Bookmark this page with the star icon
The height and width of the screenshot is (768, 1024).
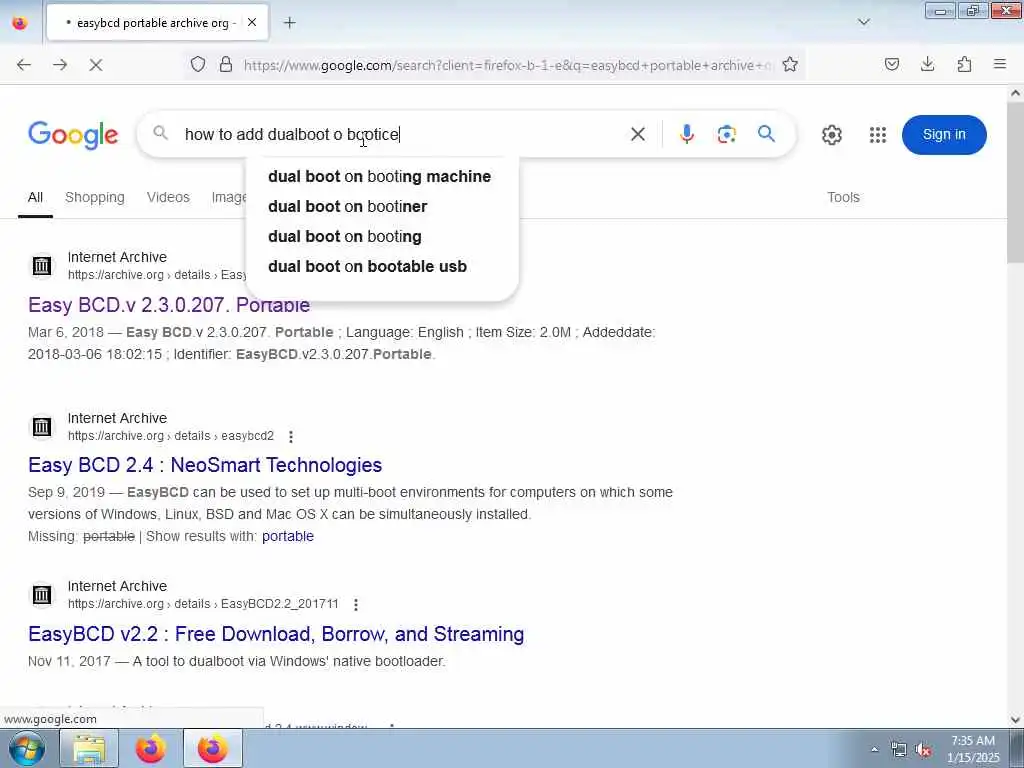[790, 64]
